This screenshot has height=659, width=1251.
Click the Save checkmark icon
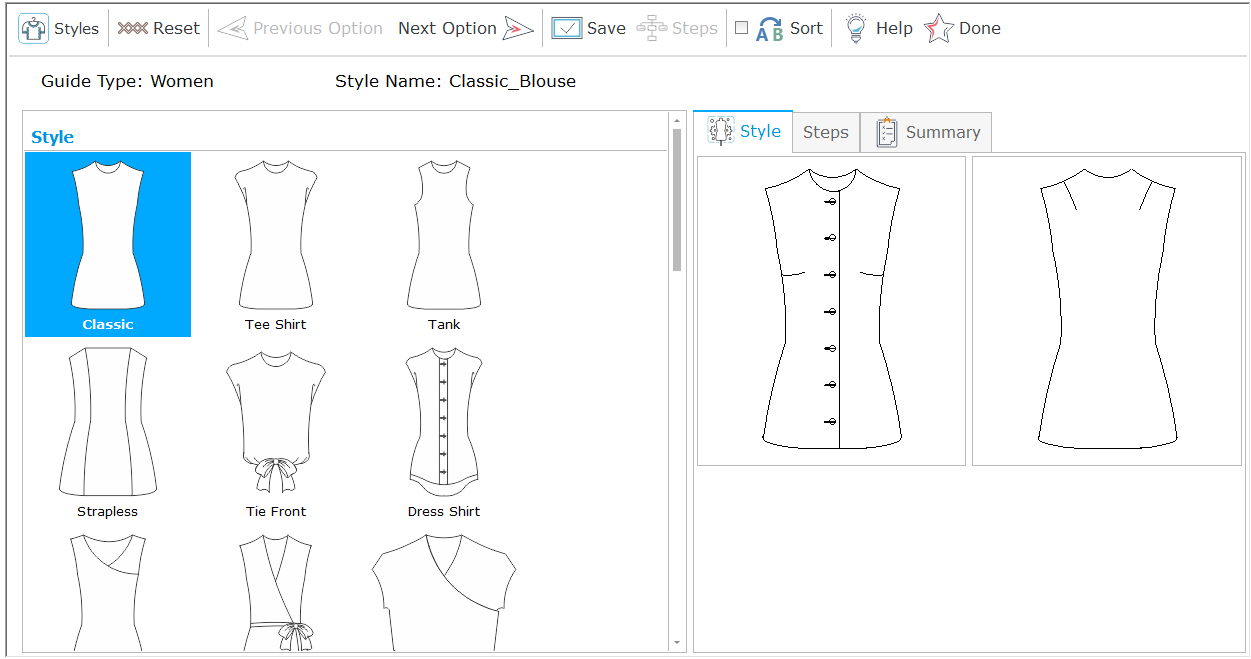click(566, 28)
